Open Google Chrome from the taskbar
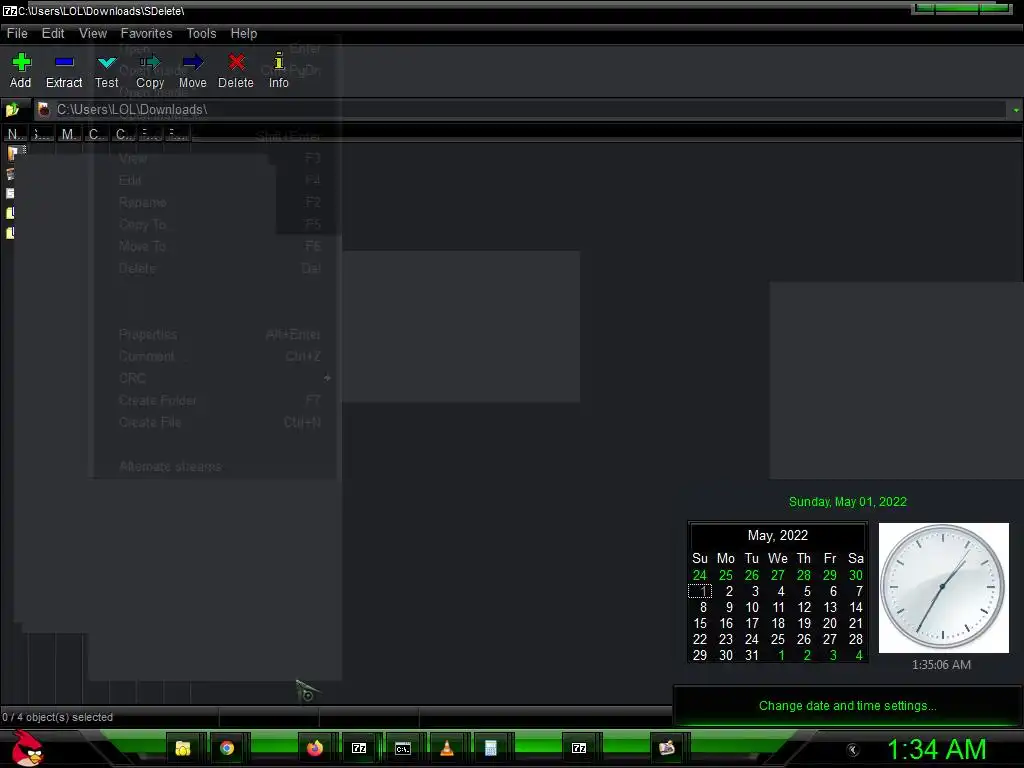This screenshot has height=768, width=1024. [227, 748]
